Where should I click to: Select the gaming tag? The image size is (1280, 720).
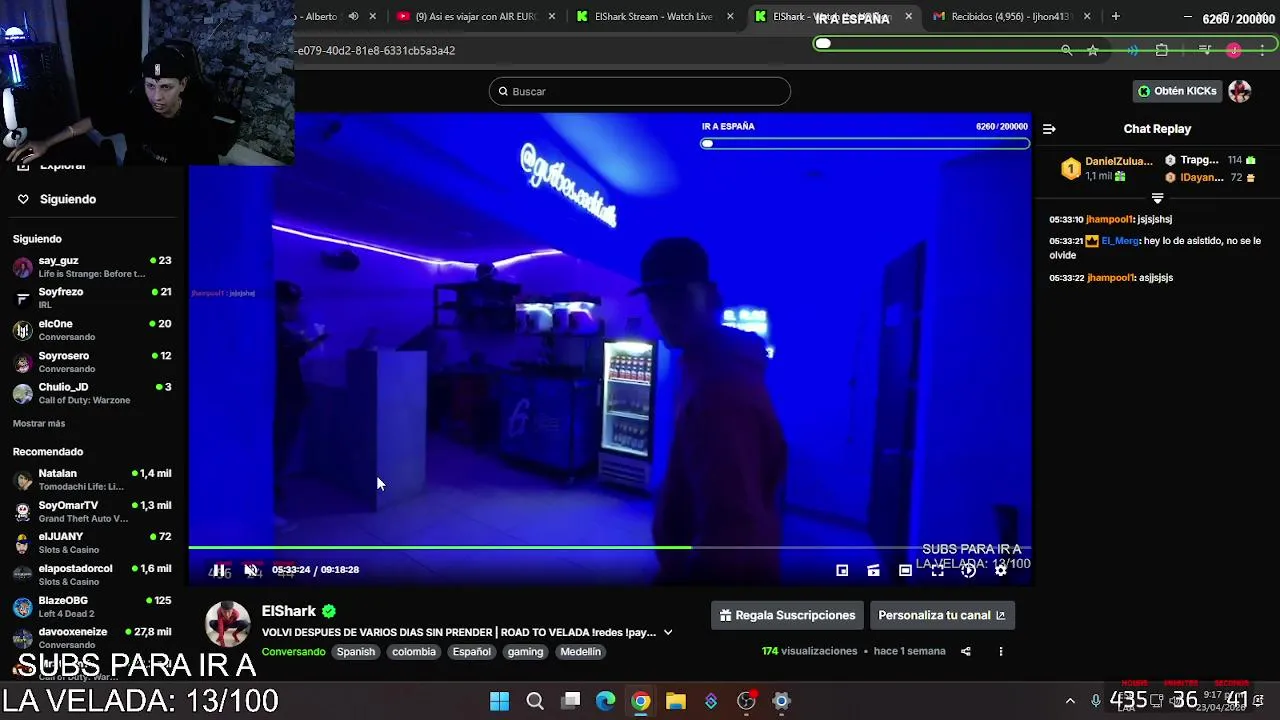click(x=525, y=651)
